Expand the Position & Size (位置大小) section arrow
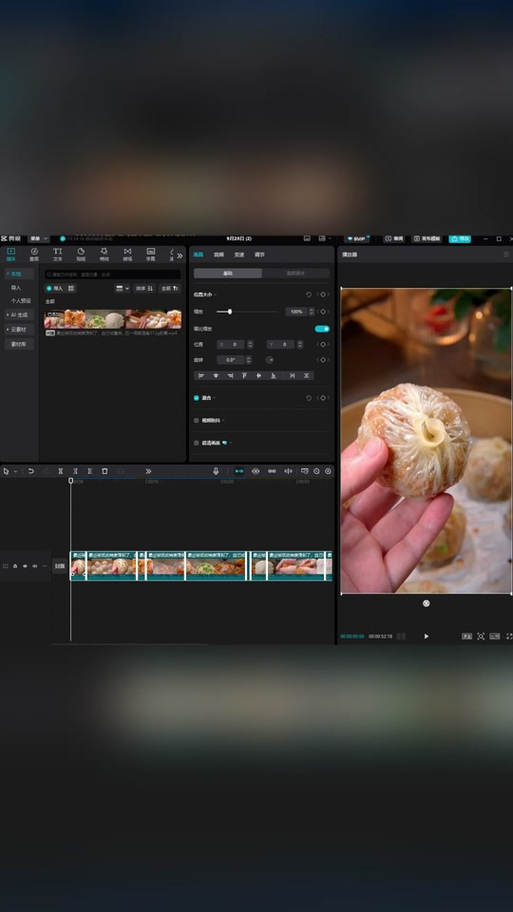 point(216,295)
